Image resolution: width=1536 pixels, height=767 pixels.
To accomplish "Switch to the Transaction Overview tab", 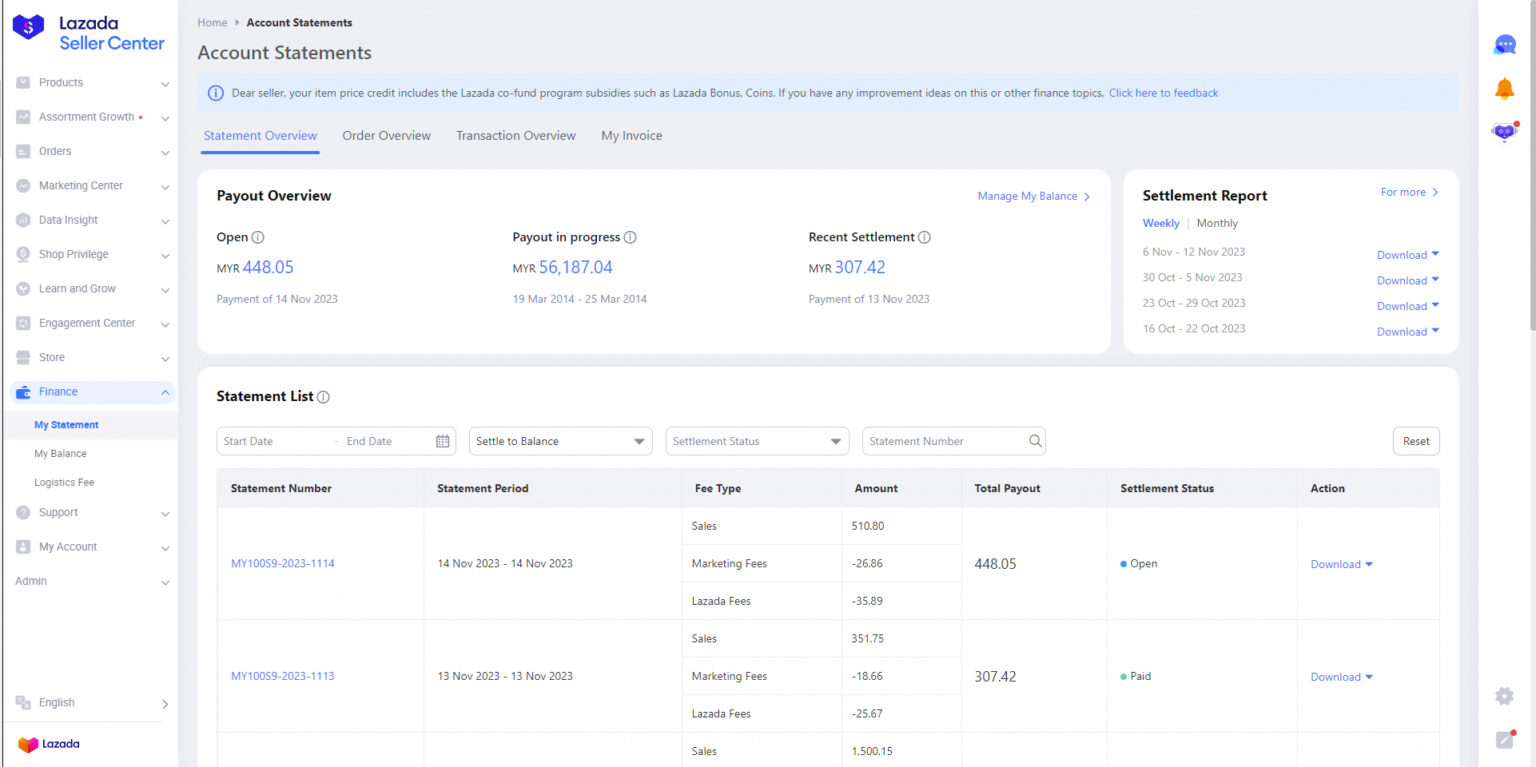I will tap(516, 136).
